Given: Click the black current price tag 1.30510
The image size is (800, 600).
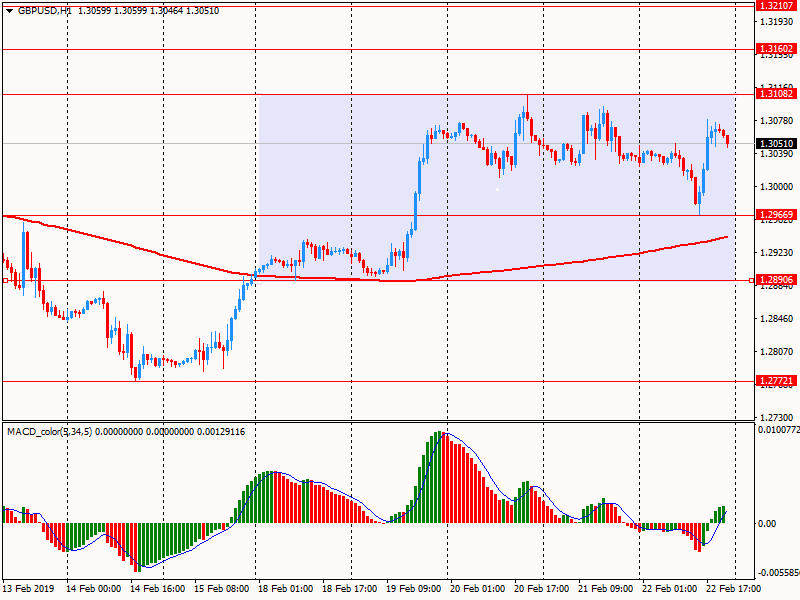Looking at the screenshot, I should [776, 144].
